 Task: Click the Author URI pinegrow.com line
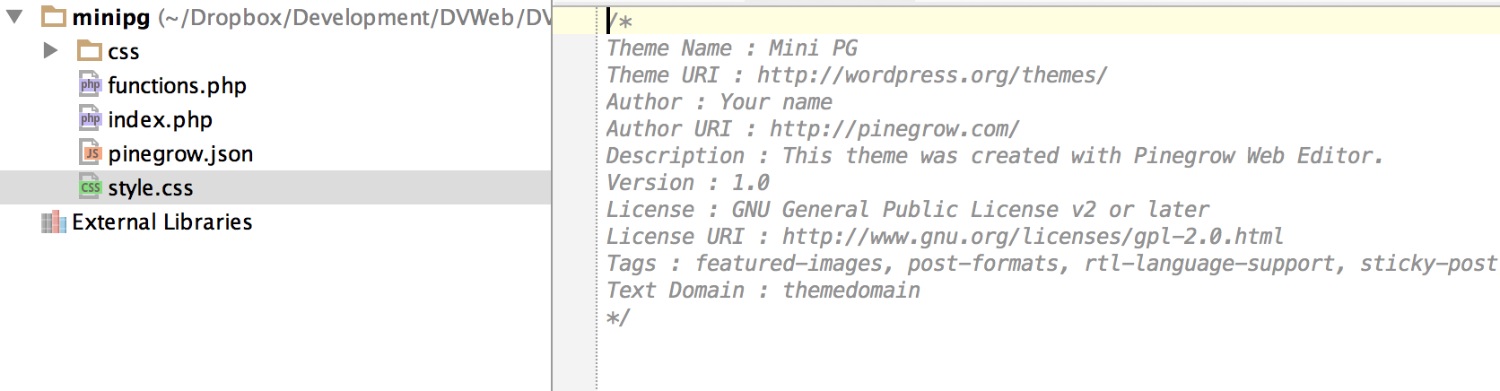[813, 129]
